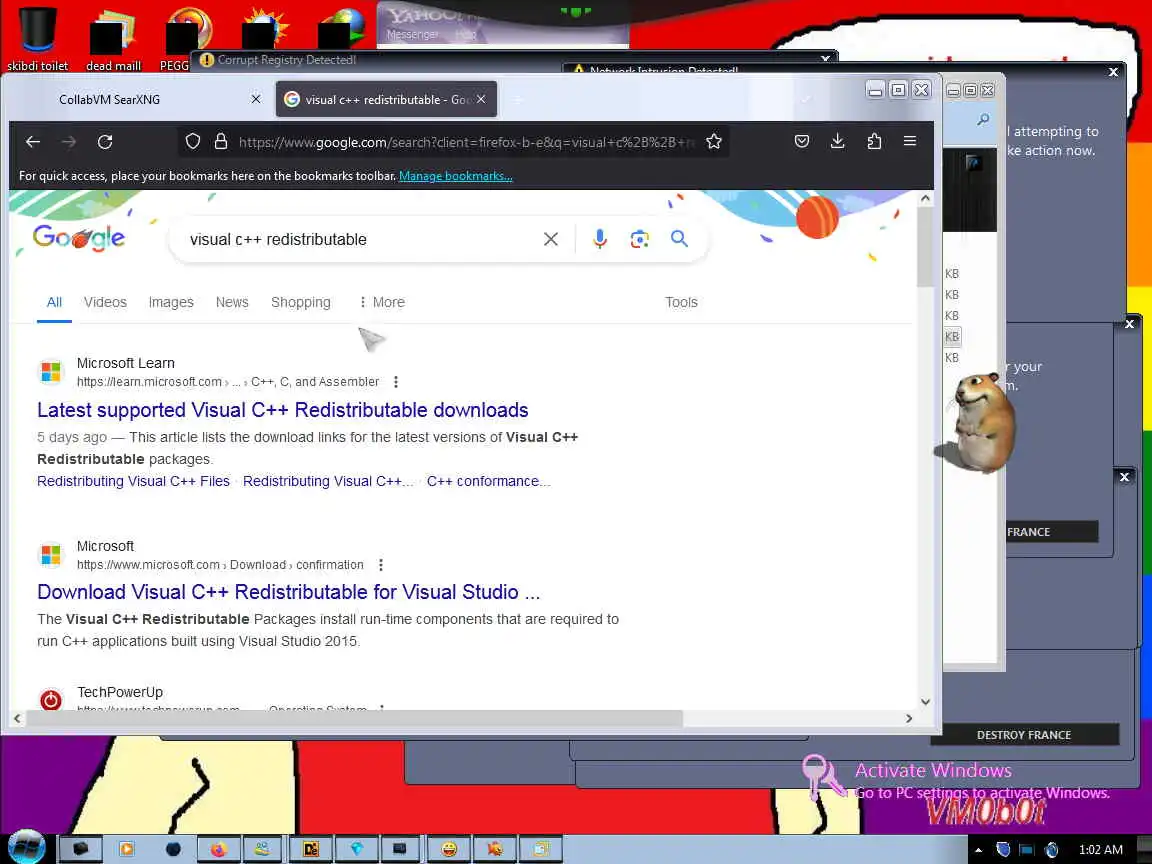
Task: Open the Firefox hamburger application menu
Action: [910, 141]
